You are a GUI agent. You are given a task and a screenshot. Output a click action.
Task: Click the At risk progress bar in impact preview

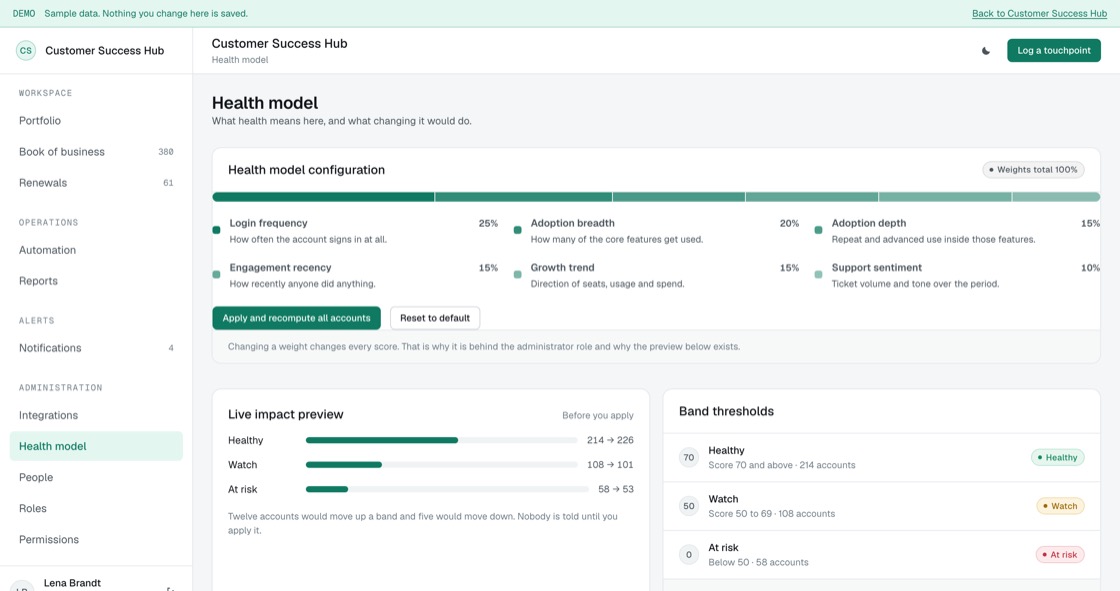[447, 490]
